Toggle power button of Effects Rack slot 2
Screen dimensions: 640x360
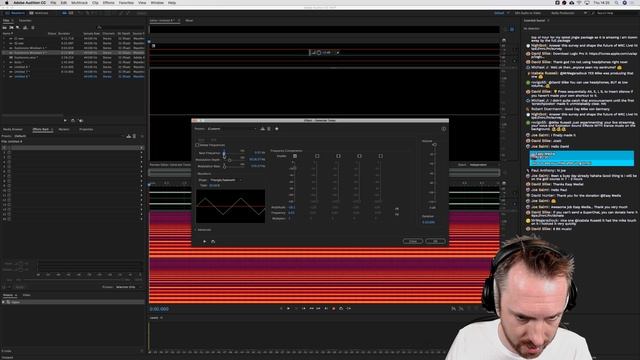coord(9,152)
